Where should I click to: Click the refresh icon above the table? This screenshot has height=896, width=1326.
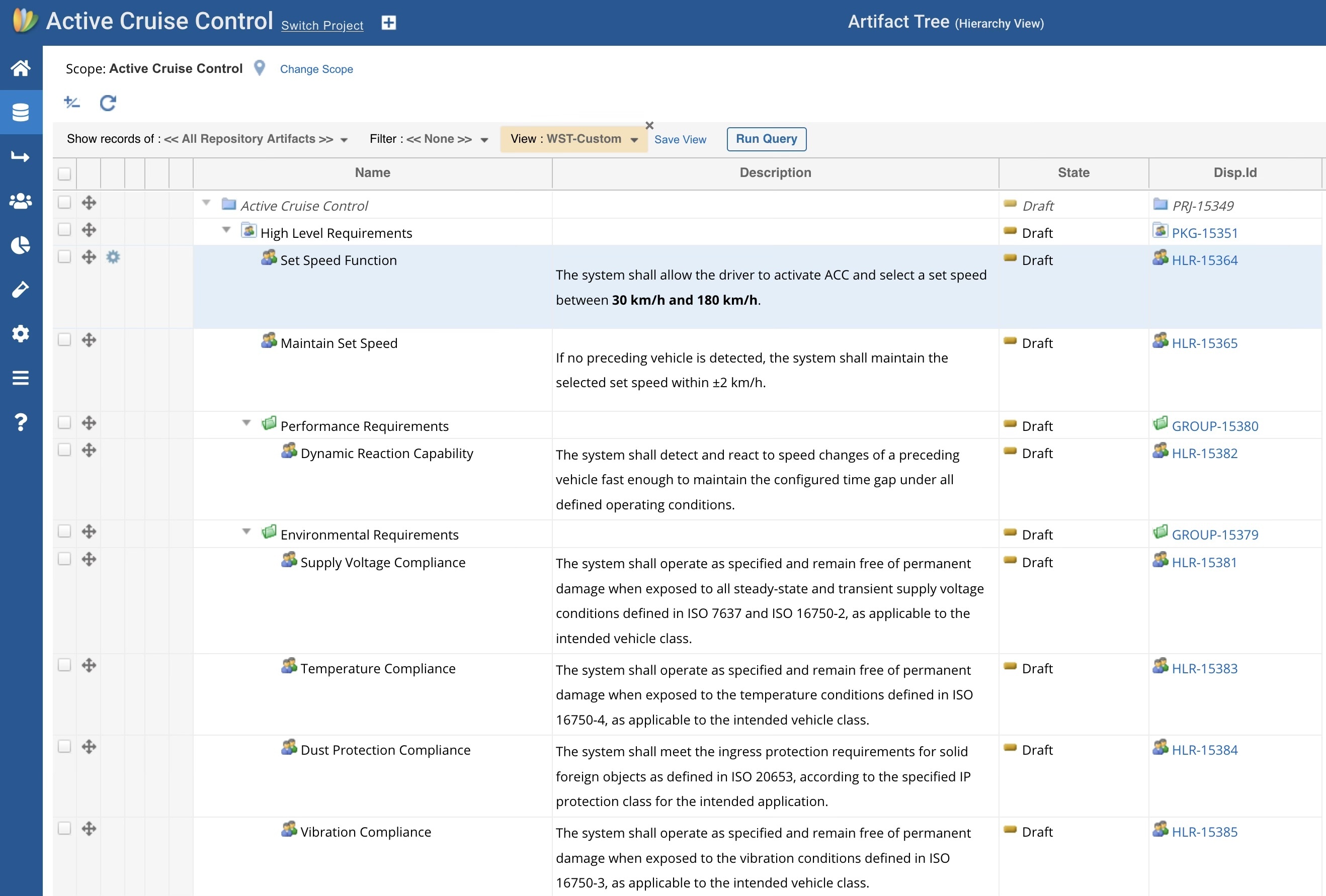tap(108, 103)
